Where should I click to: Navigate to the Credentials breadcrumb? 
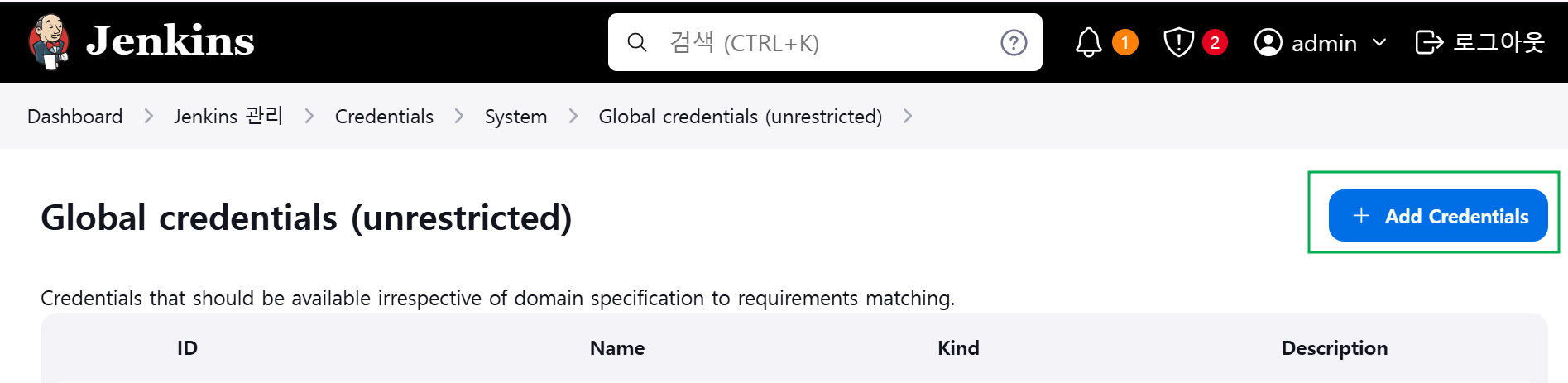coord(384,117)
